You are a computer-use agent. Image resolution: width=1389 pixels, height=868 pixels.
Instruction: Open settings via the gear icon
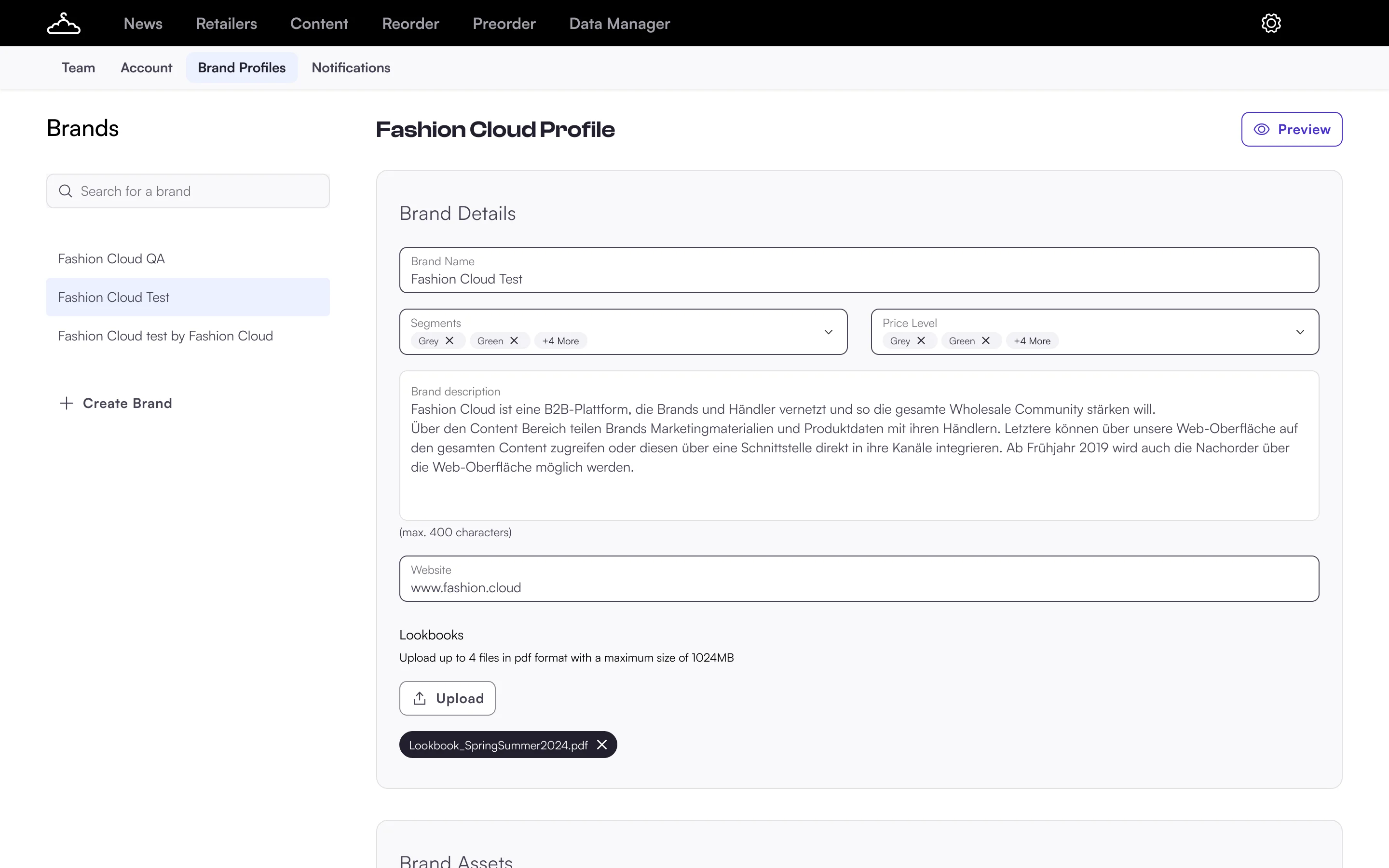point(1271,24)
